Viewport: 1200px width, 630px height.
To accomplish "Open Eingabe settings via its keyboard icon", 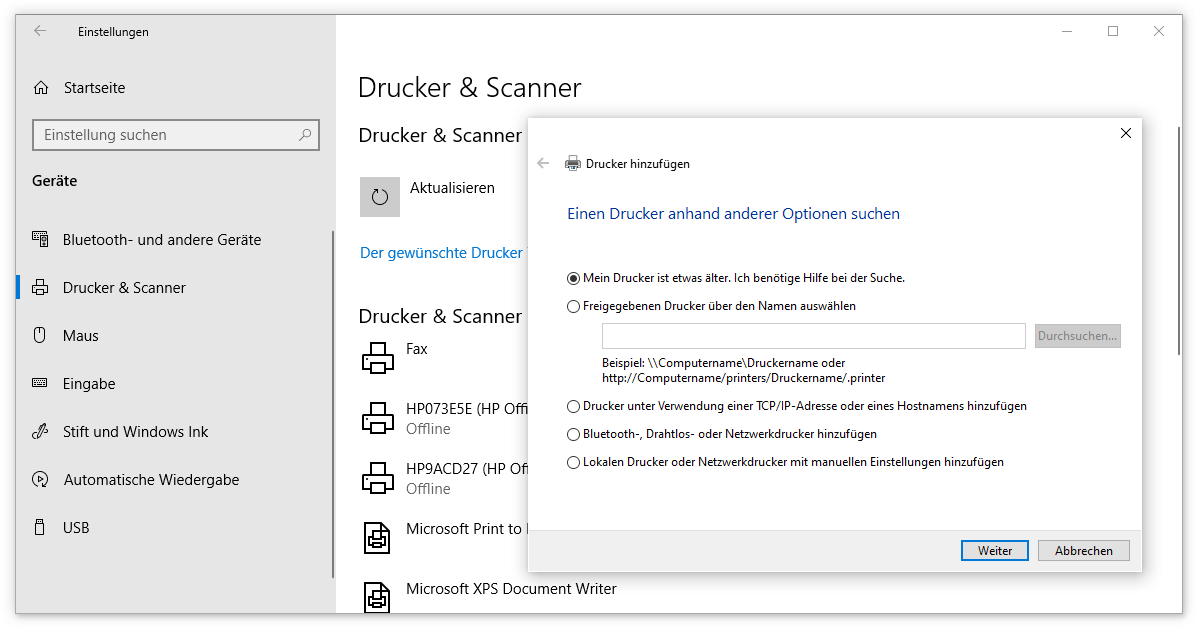I will pyautogui.click(x=41, y=383).
